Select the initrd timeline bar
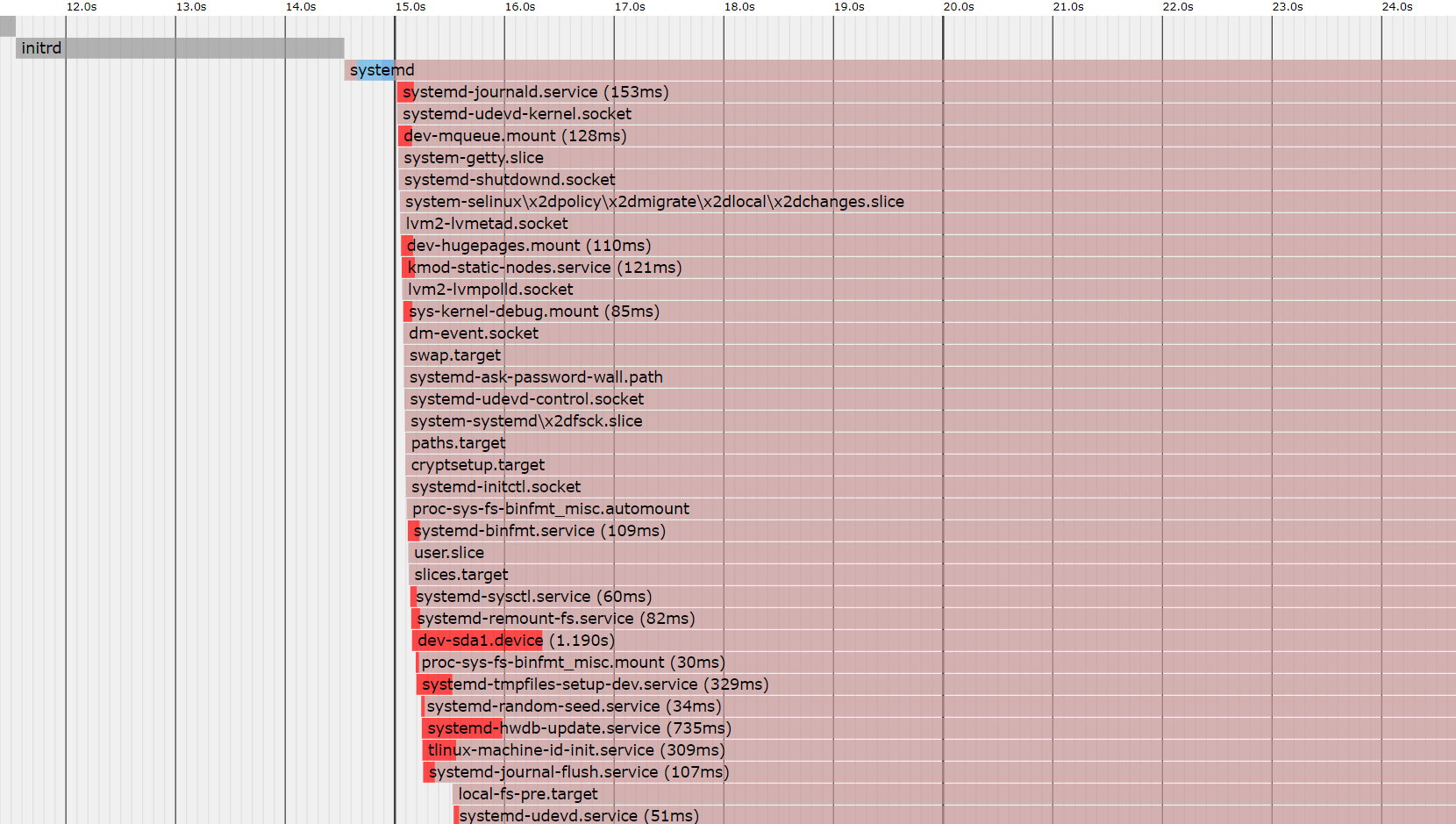Screen dimensions: 1456x824 point(175,48)
